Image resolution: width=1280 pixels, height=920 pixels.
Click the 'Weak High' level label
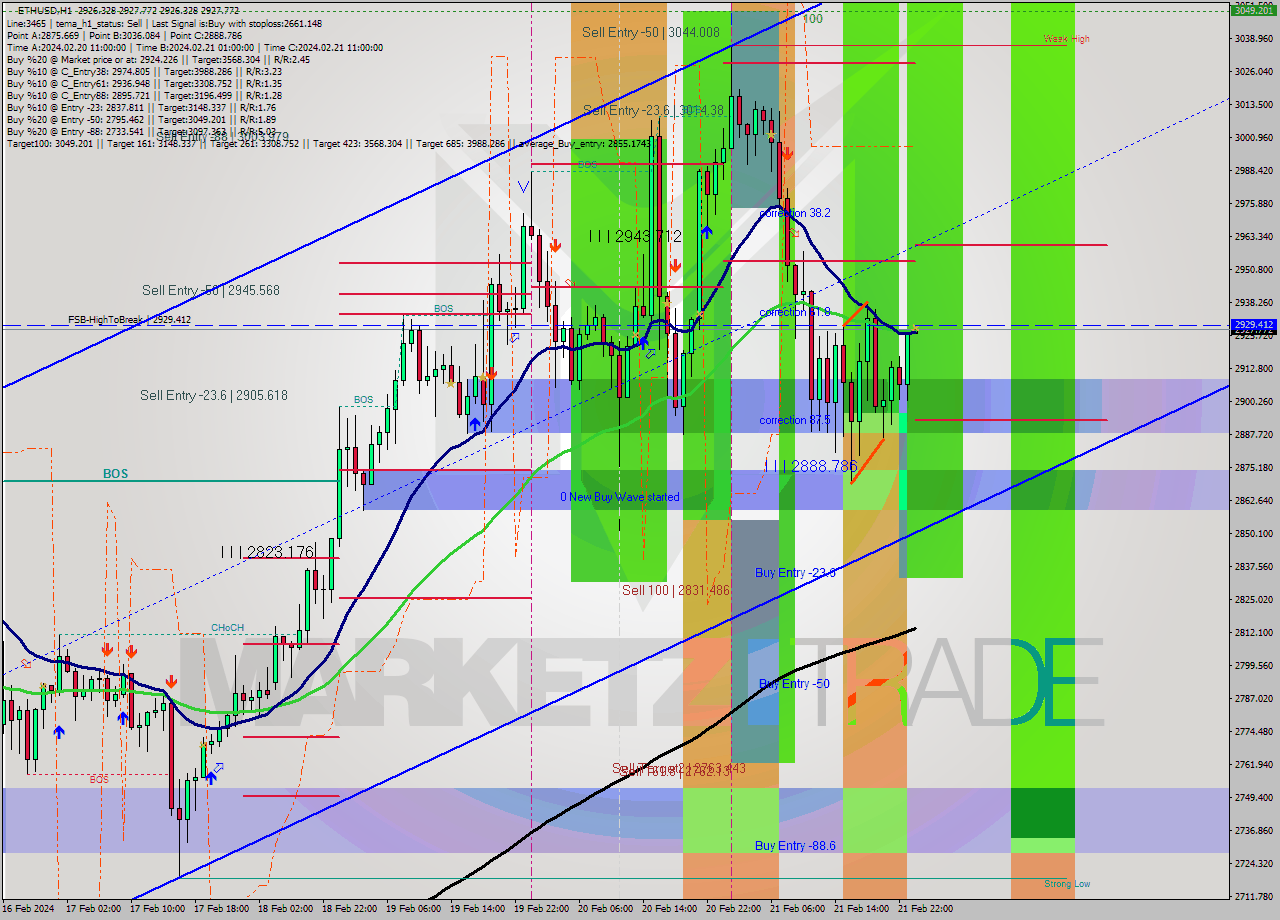[x=1066, y=39]
